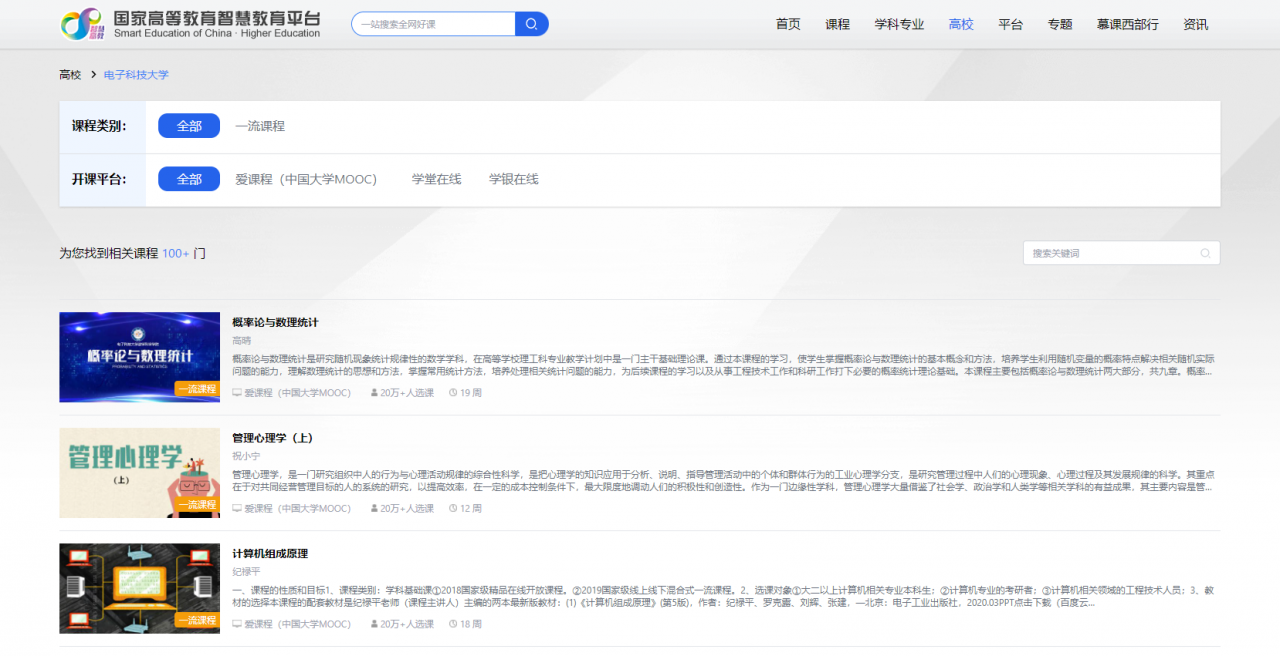Viewport: 1280px width, 656px height.
Task: Click the search magnifier icon in the top search bar
Action: point(531,23)
